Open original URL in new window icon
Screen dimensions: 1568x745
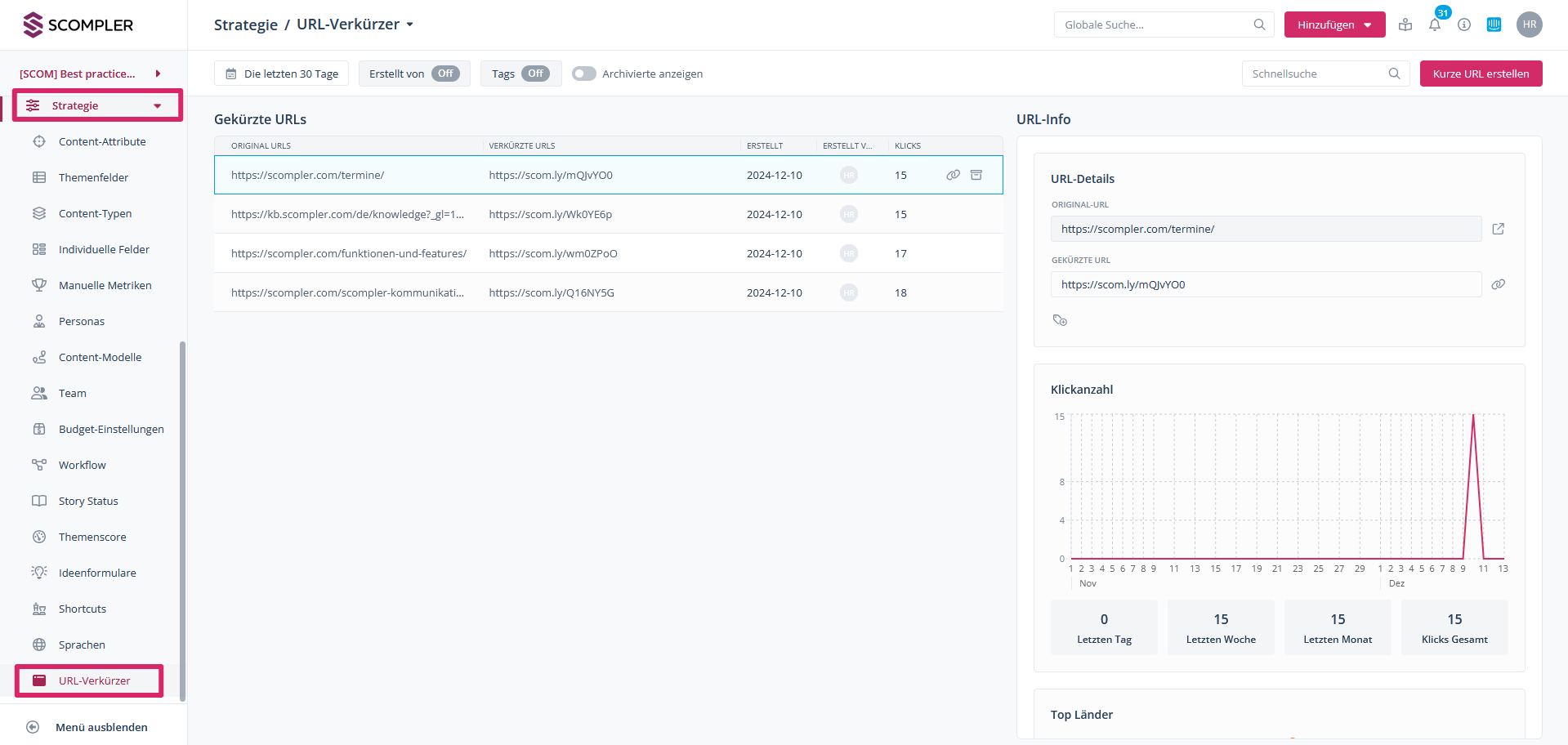1498,229
